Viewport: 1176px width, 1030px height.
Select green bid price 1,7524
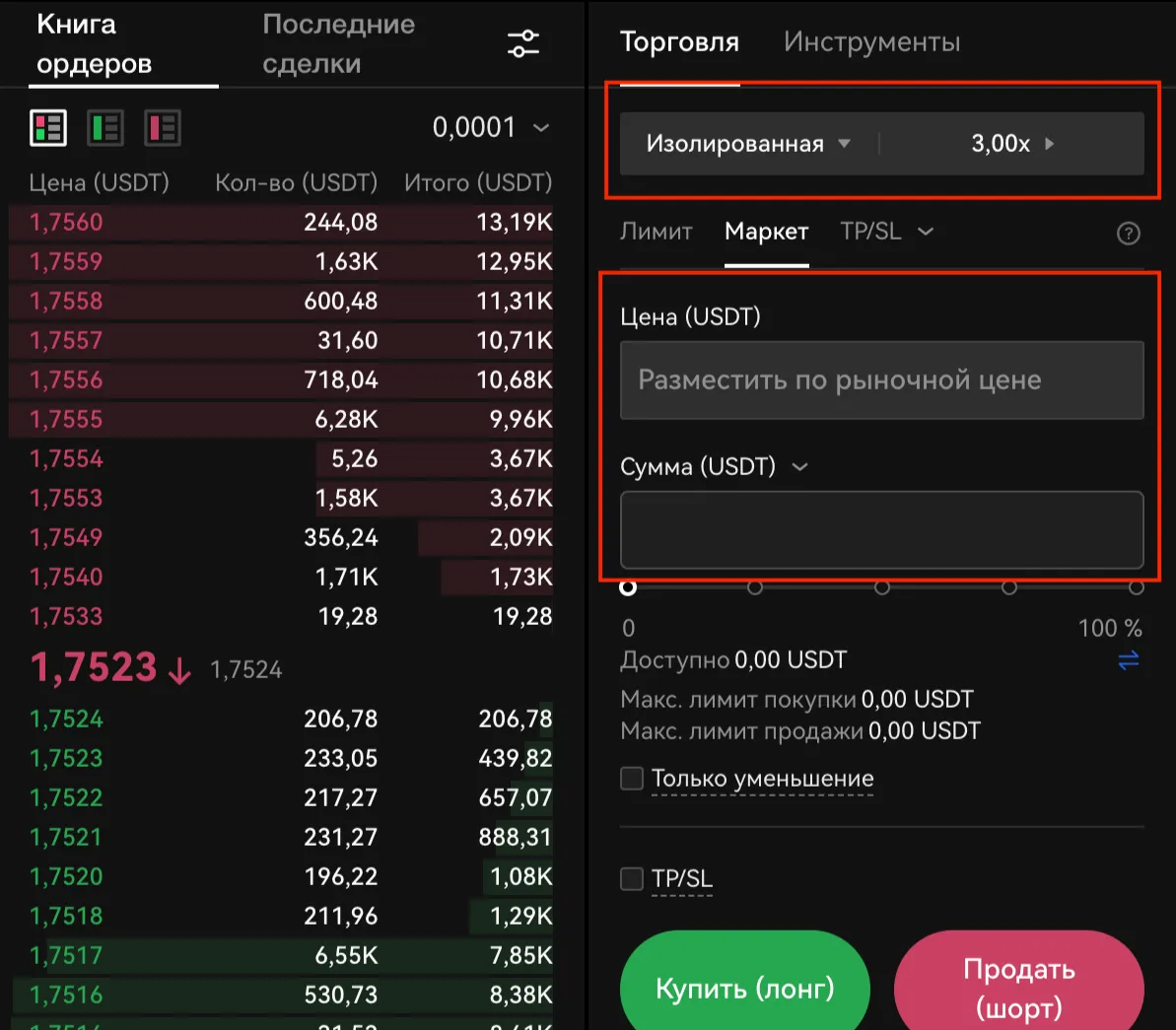(x=66, y=719)
